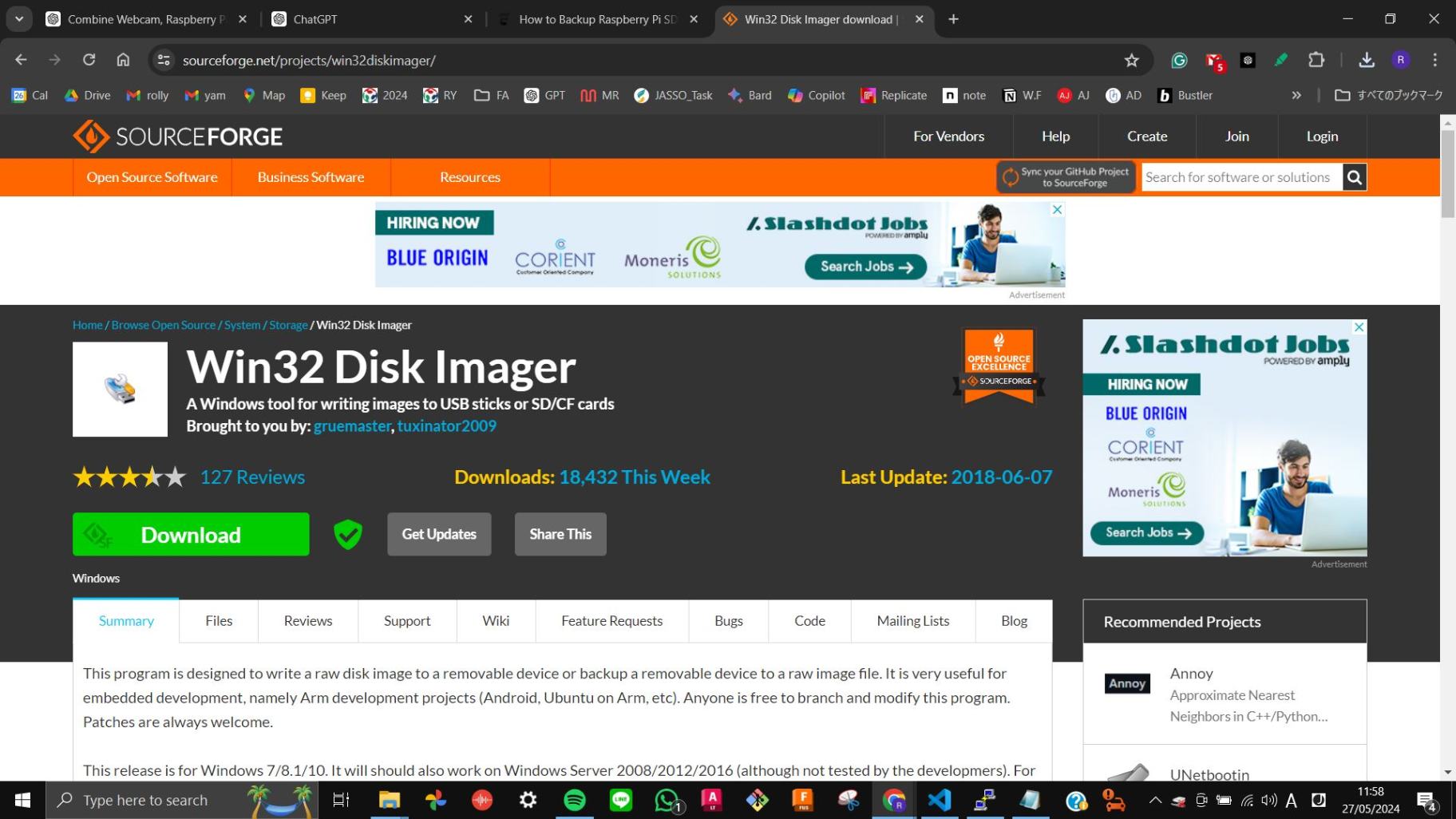This screenshot has height=819, width=1456.
Task: Open Spotify from the taskbar
Action: point(574,800)
